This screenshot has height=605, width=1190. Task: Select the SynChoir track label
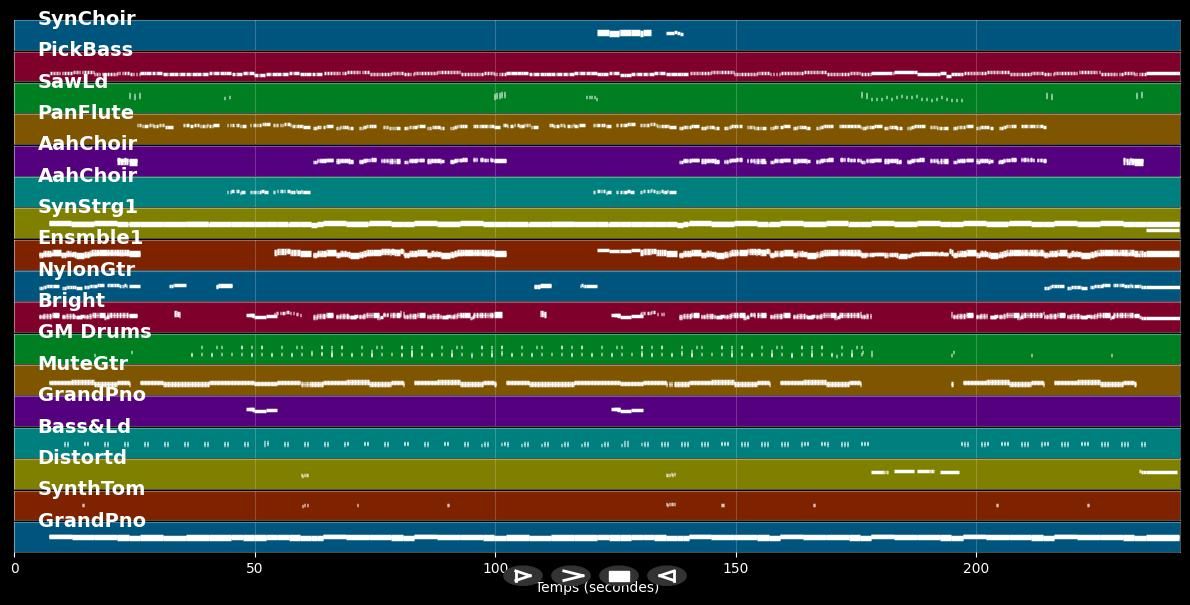pos(86,19)
